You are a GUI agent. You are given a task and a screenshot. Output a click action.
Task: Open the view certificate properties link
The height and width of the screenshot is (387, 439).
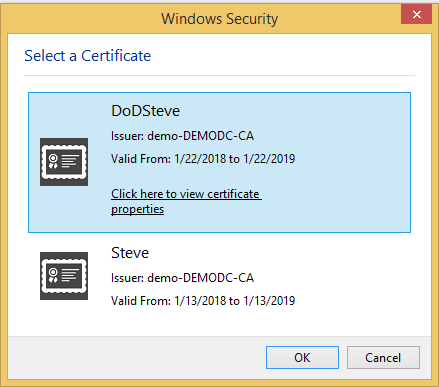(x=186, y=201)
